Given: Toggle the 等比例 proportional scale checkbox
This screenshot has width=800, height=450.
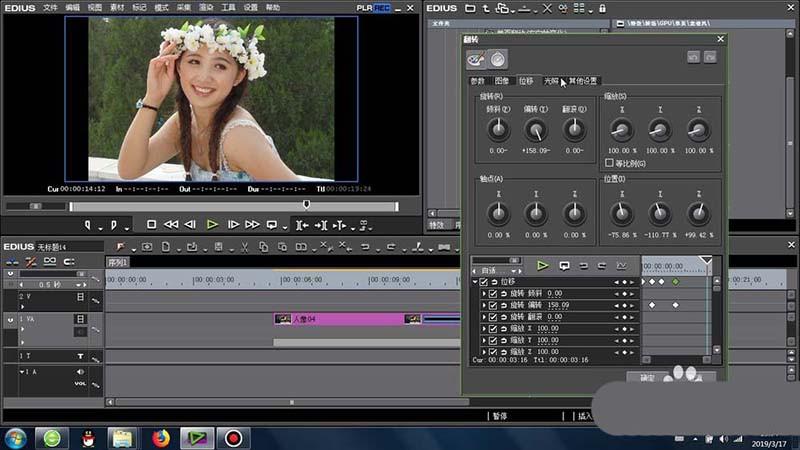Looking at the screenshot, I should [609, 162].
